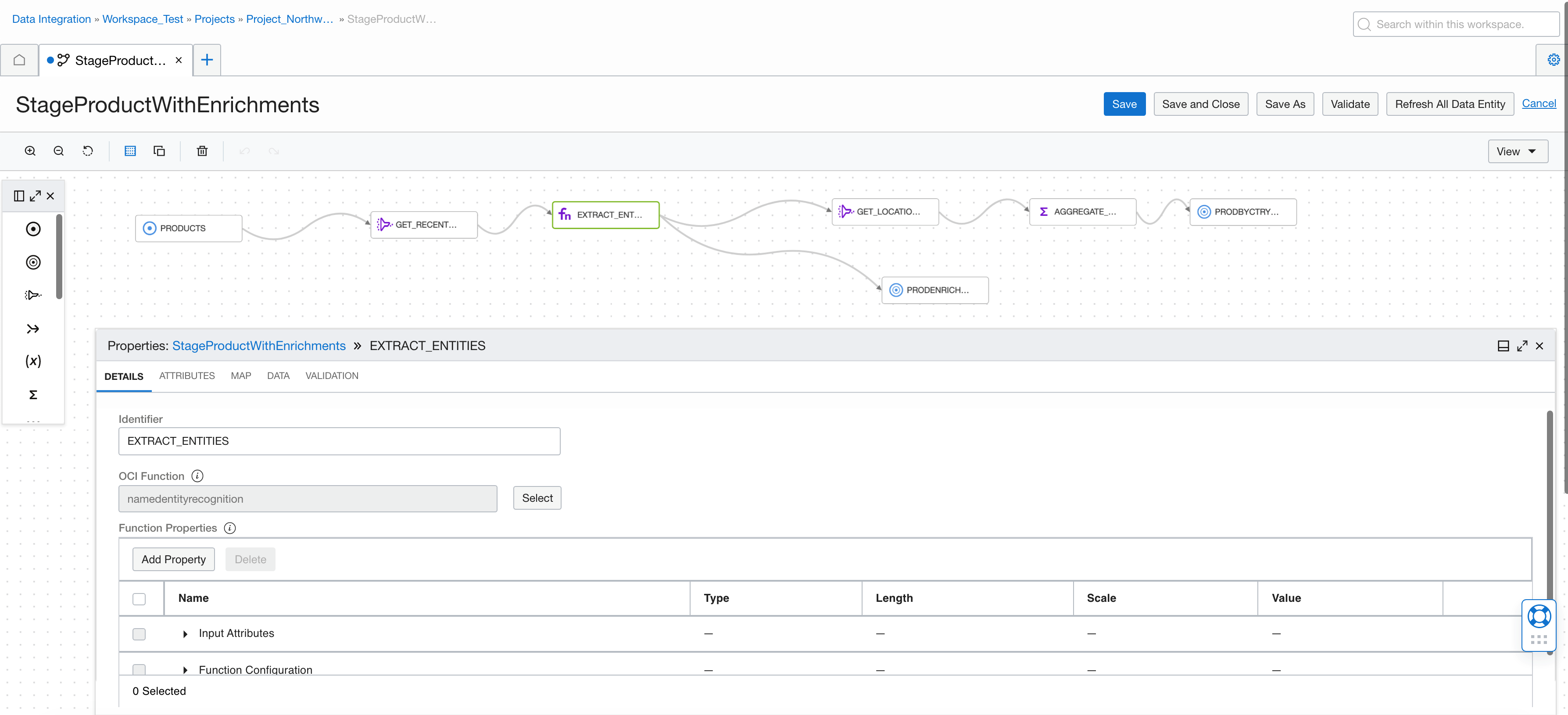Toggle the canvas grid display
Image resolution: width=1568 pixels, height=715 pixels.
tap(130, 150)
